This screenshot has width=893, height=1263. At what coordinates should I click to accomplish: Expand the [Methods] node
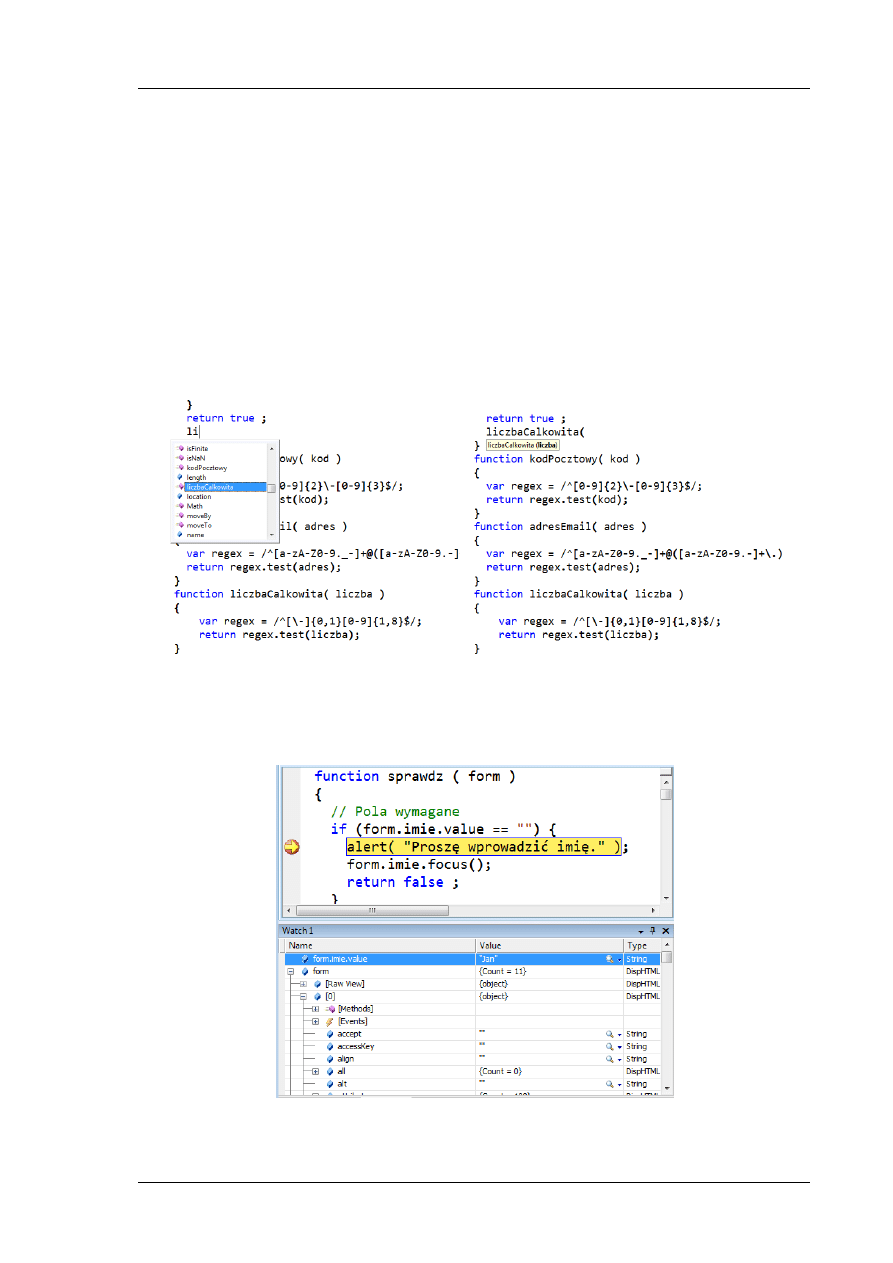point(315,1009)
